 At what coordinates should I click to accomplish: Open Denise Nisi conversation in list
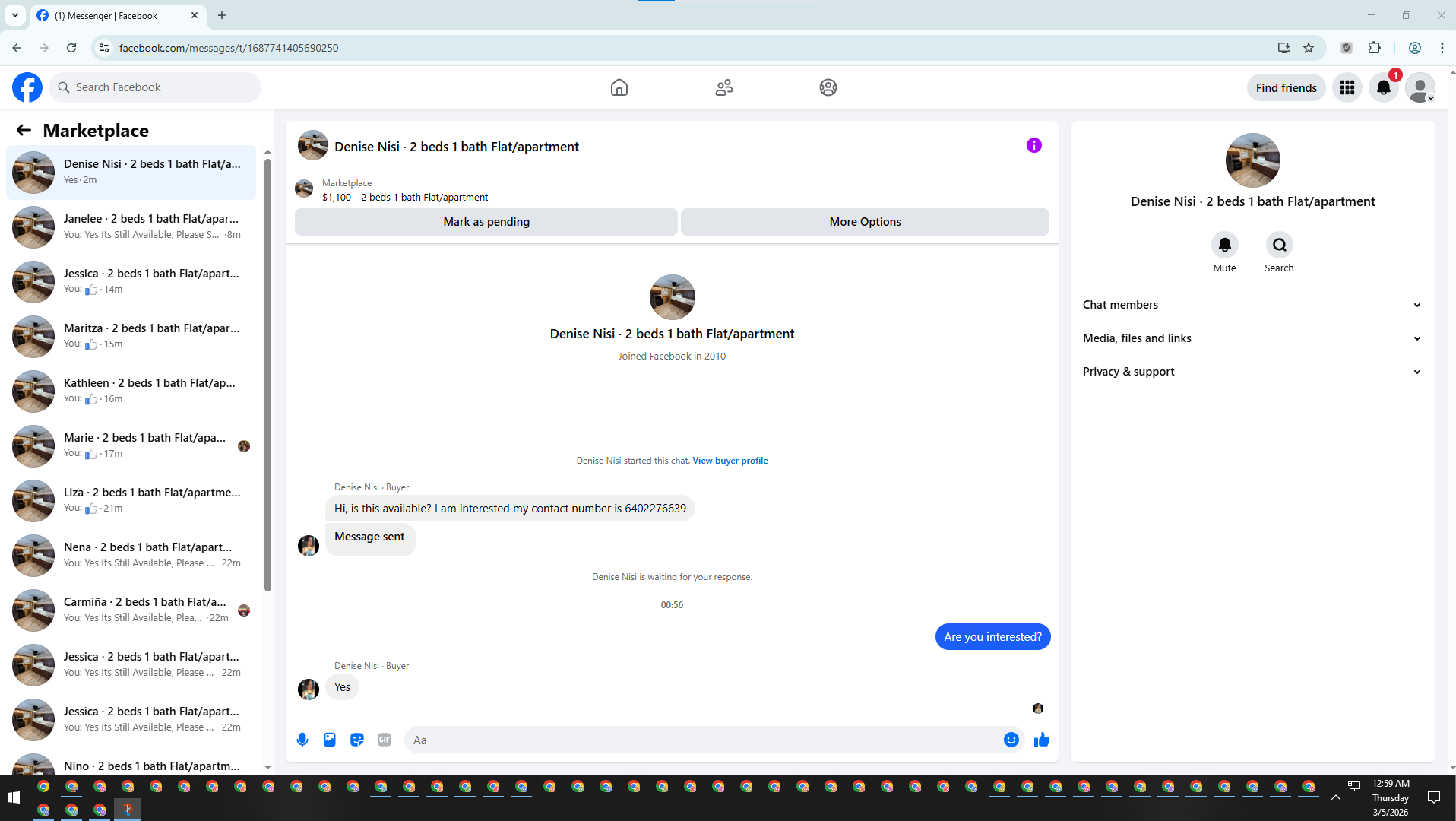[x=131, y=173]
